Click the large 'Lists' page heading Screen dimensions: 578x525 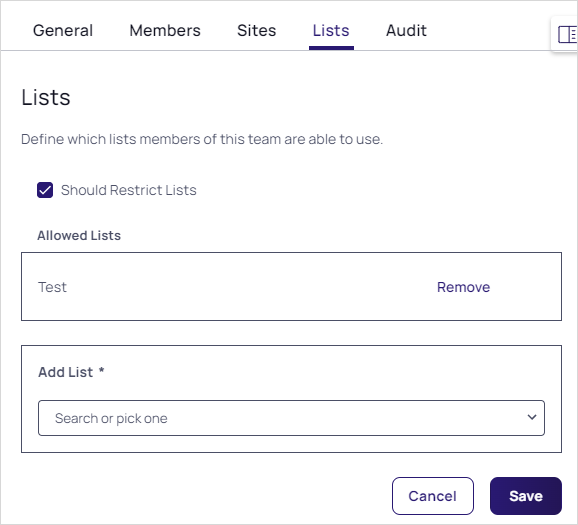pyautogui.click(x=46, y=97)
